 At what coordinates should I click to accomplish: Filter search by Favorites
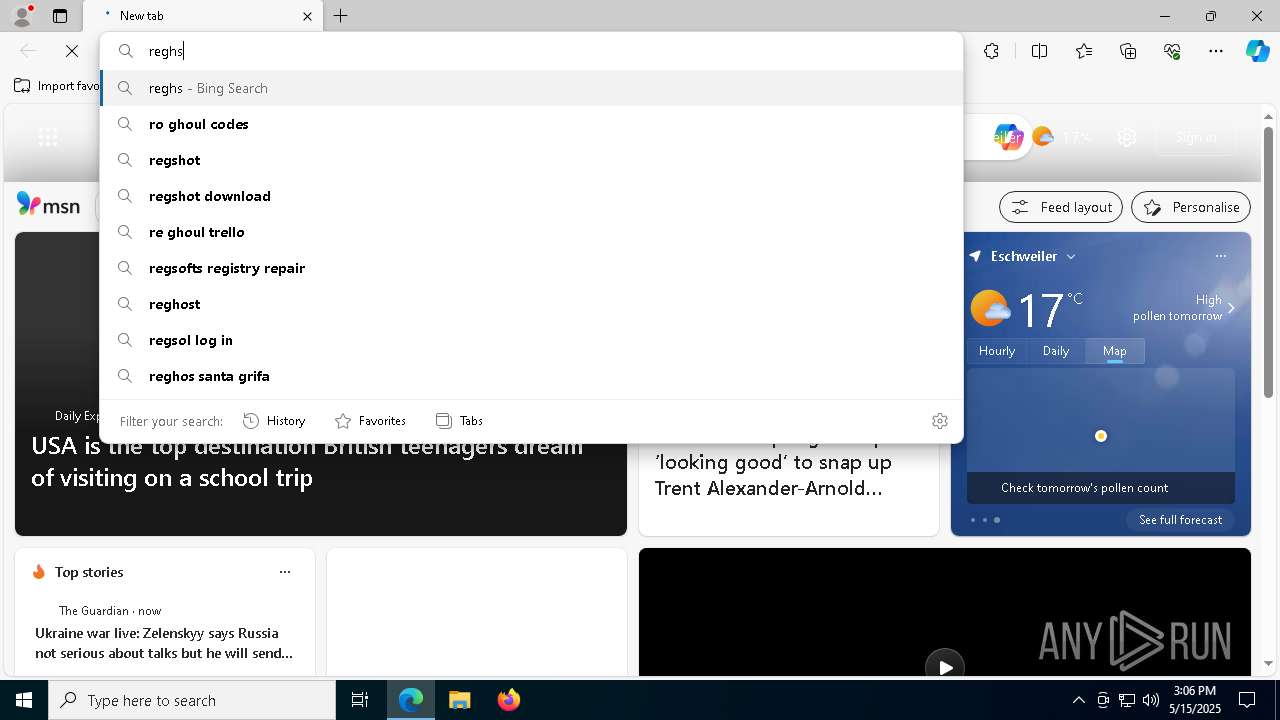click(x=370, y=421)
